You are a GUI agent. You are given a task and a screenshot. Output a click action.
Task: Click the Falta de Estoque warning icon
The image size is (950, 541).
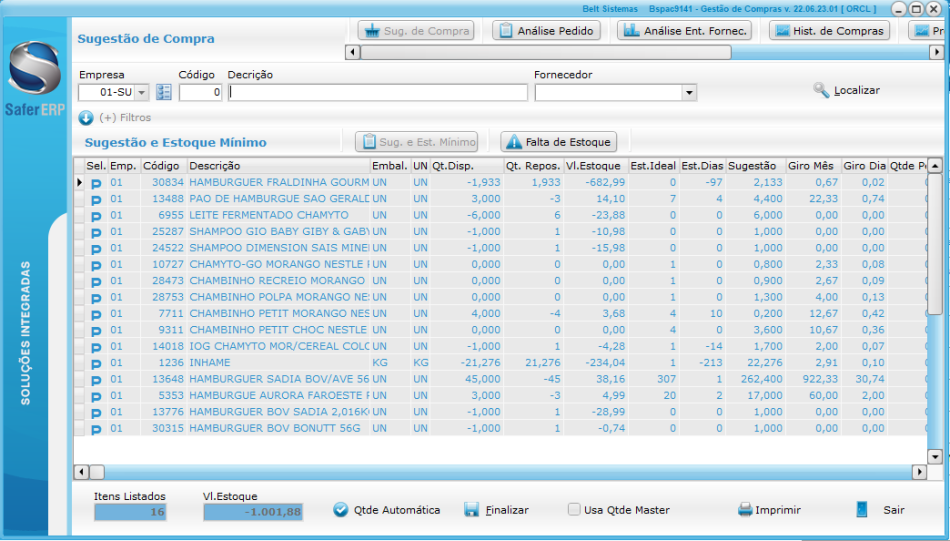(513, 143)
